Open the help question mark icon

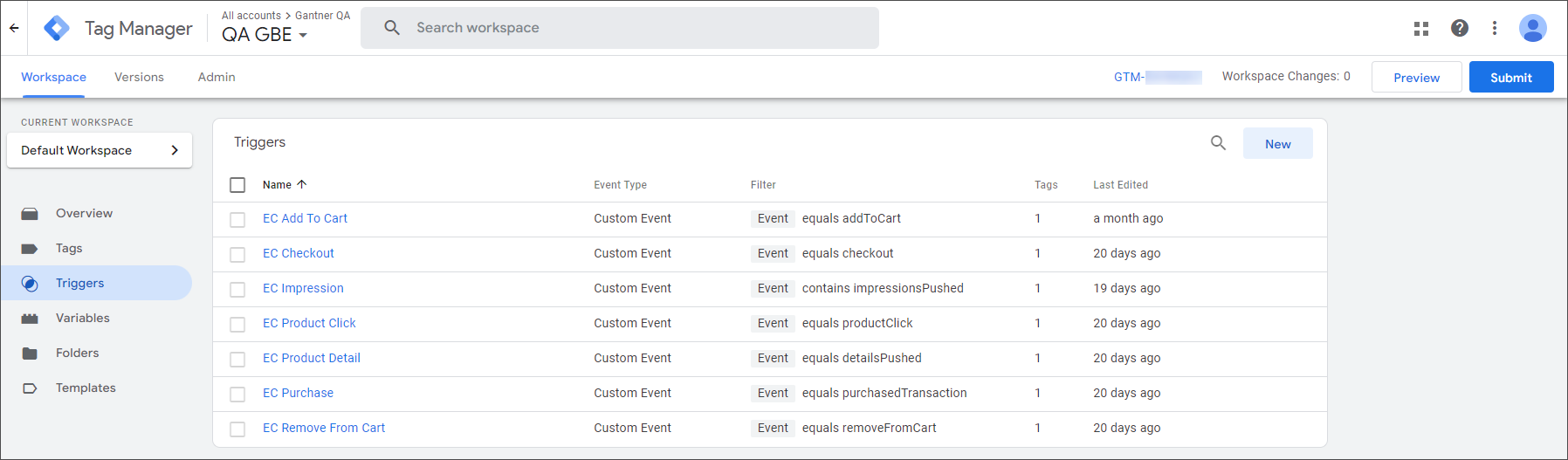[1459, 28]
